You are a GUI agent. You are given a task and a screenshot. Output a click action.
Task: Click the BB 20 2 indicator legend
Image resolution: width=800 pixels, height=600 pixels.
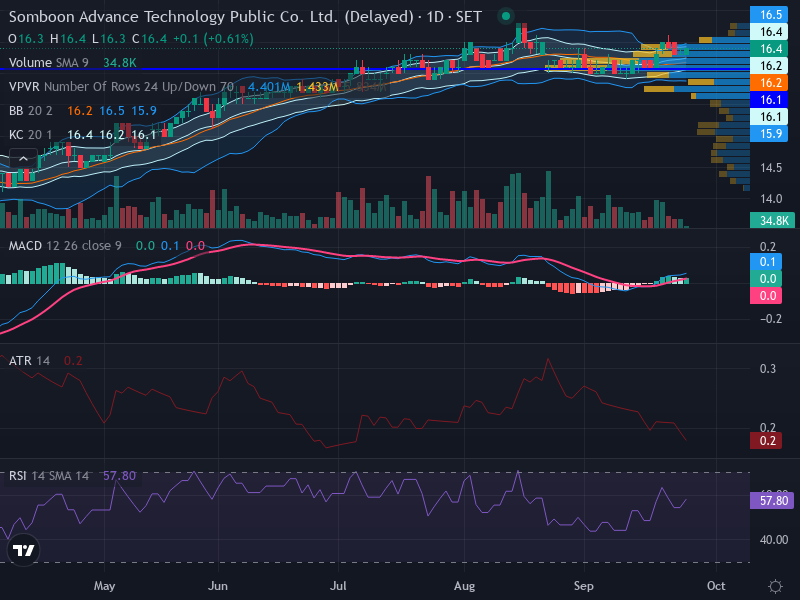pos(31,111)
